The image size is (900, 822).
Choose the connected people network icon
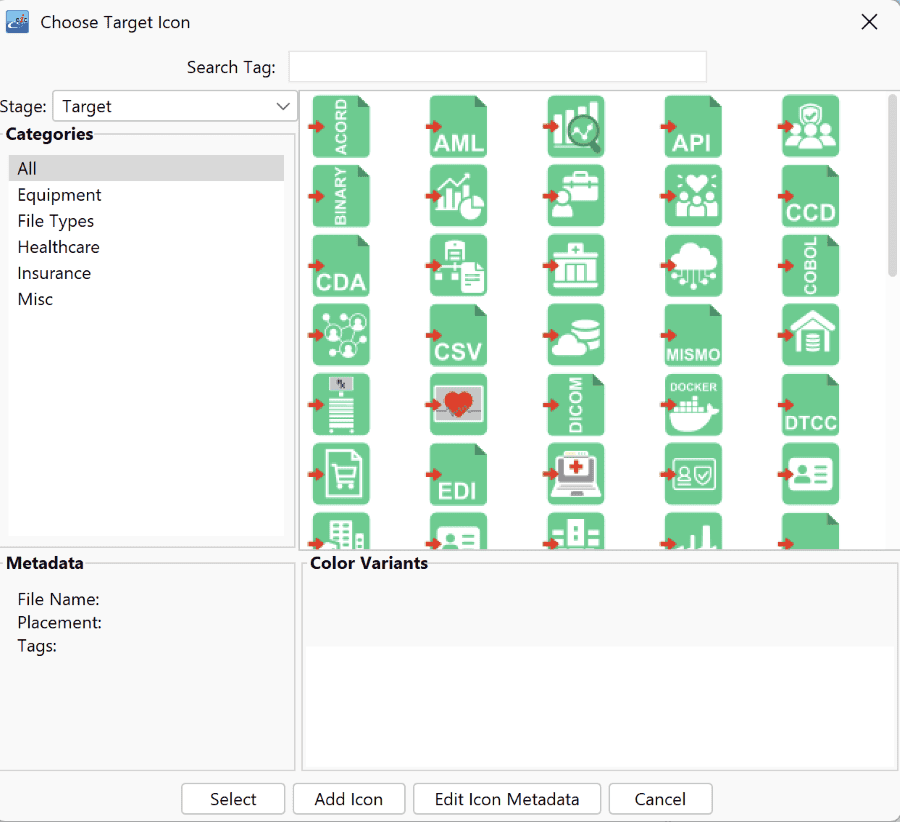tap(341, 335)
